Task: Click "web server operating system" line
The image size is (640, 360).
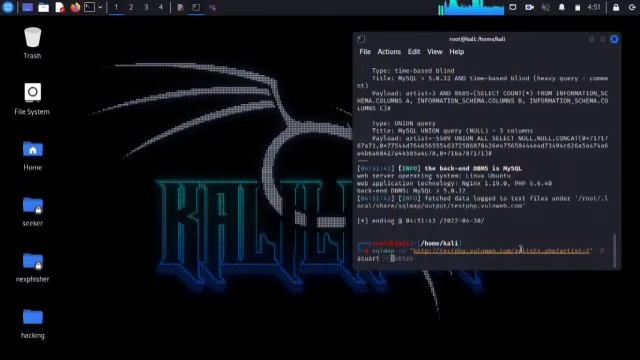Action: click(x=433, y=176)
